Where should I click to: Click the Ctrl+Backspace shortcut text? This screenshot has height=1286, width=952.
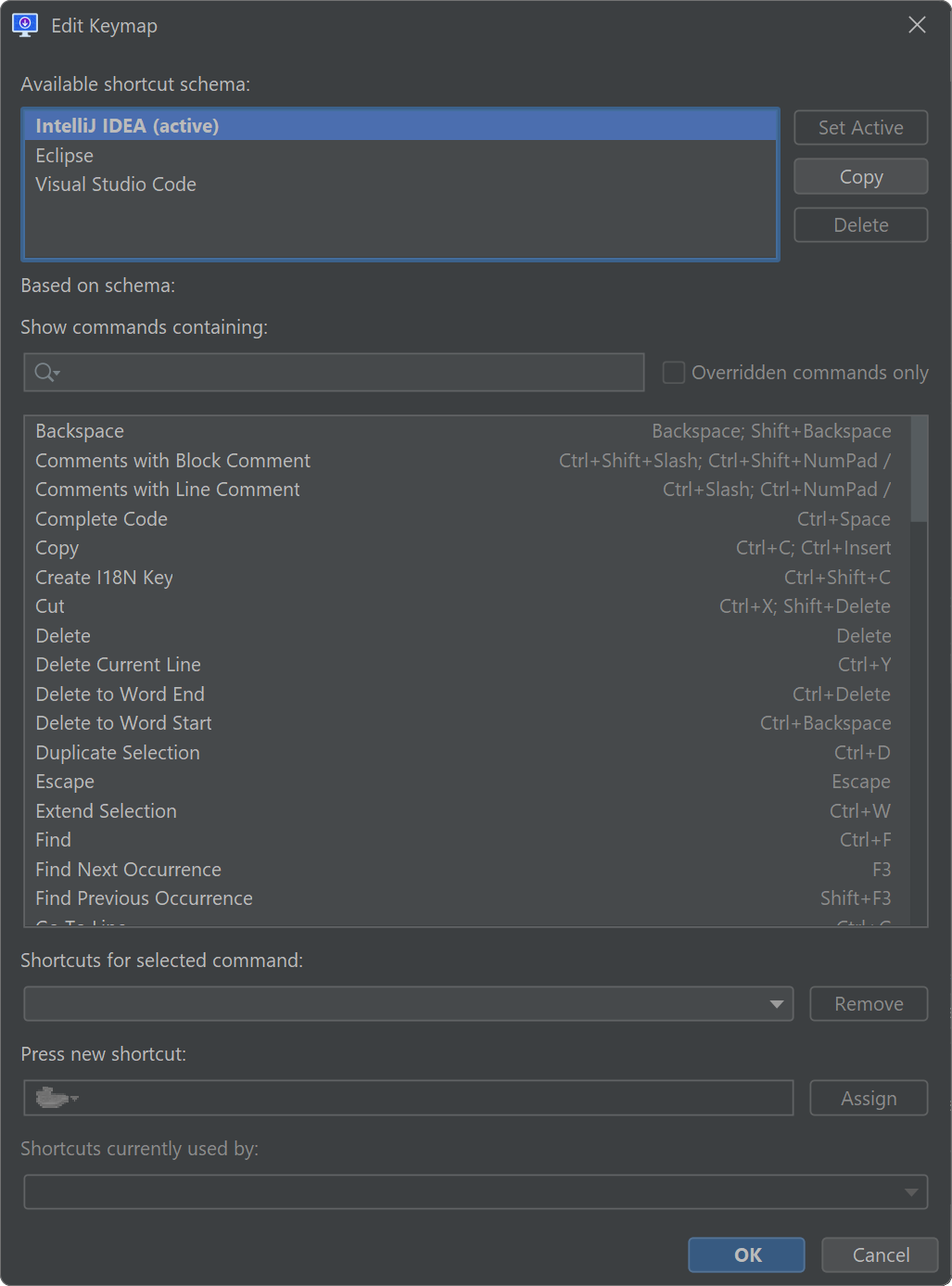825,723
